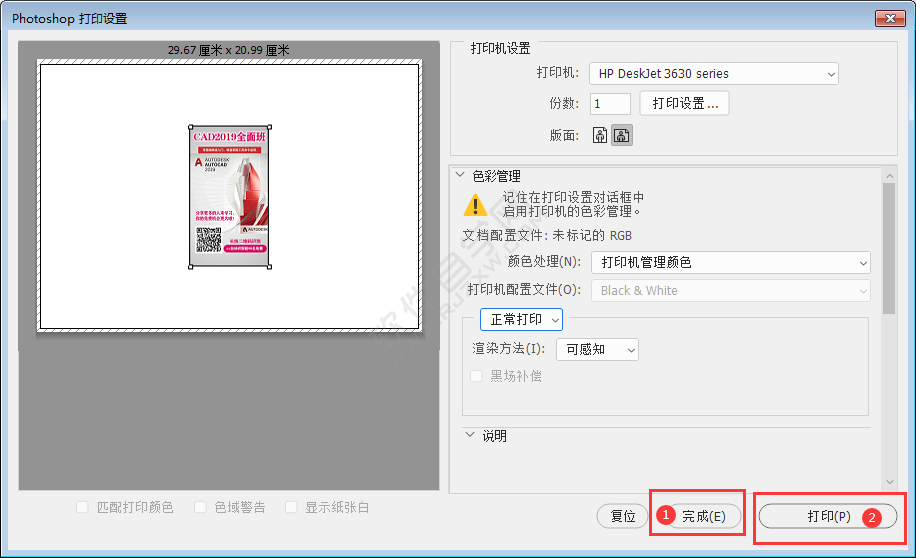
Task: Click the 打印(P) button
Action: click(x=828, y=517)
